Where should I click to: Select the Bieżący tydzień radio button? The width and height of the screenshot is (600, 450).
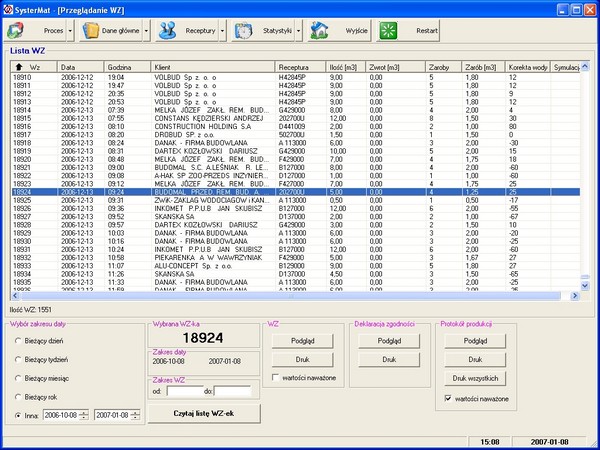point(18,359)
